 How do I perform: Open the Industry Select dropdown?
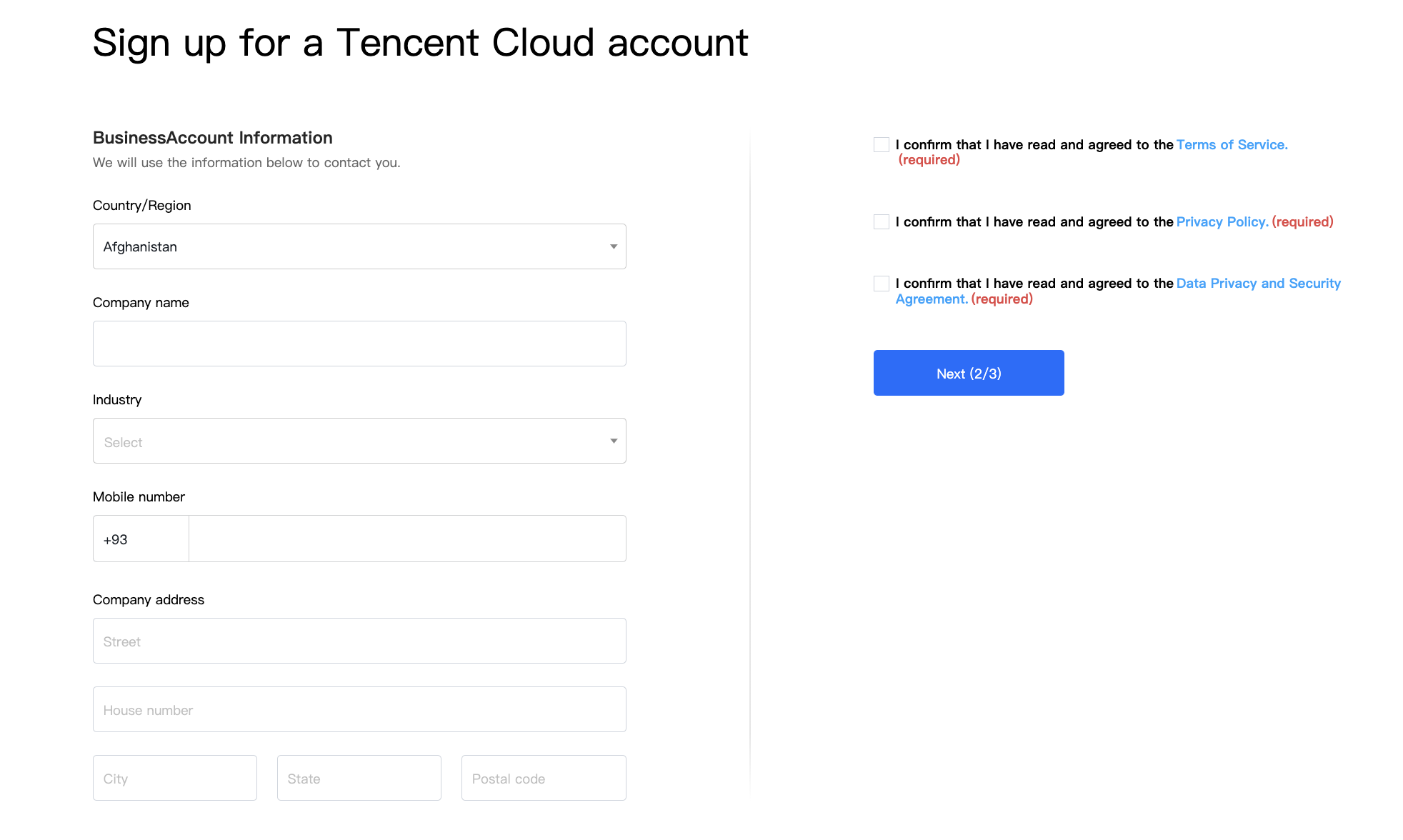click(x=359, y=441)
